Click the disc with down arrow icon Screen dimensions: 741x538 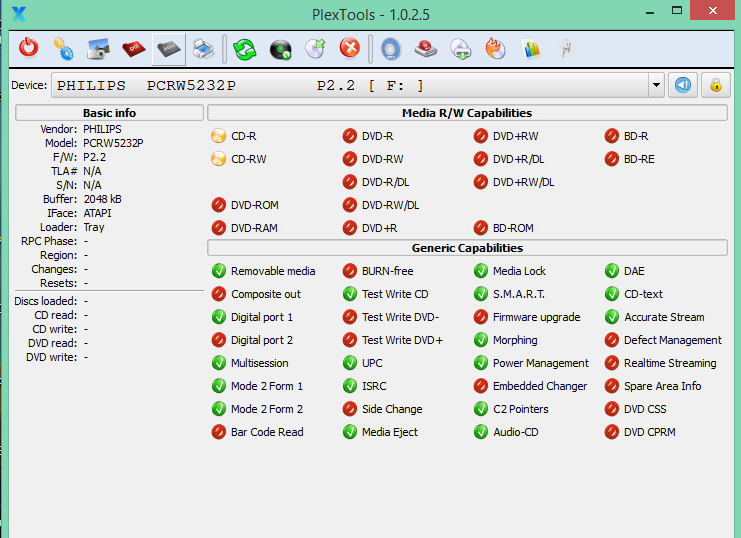(x=461, y=49)
